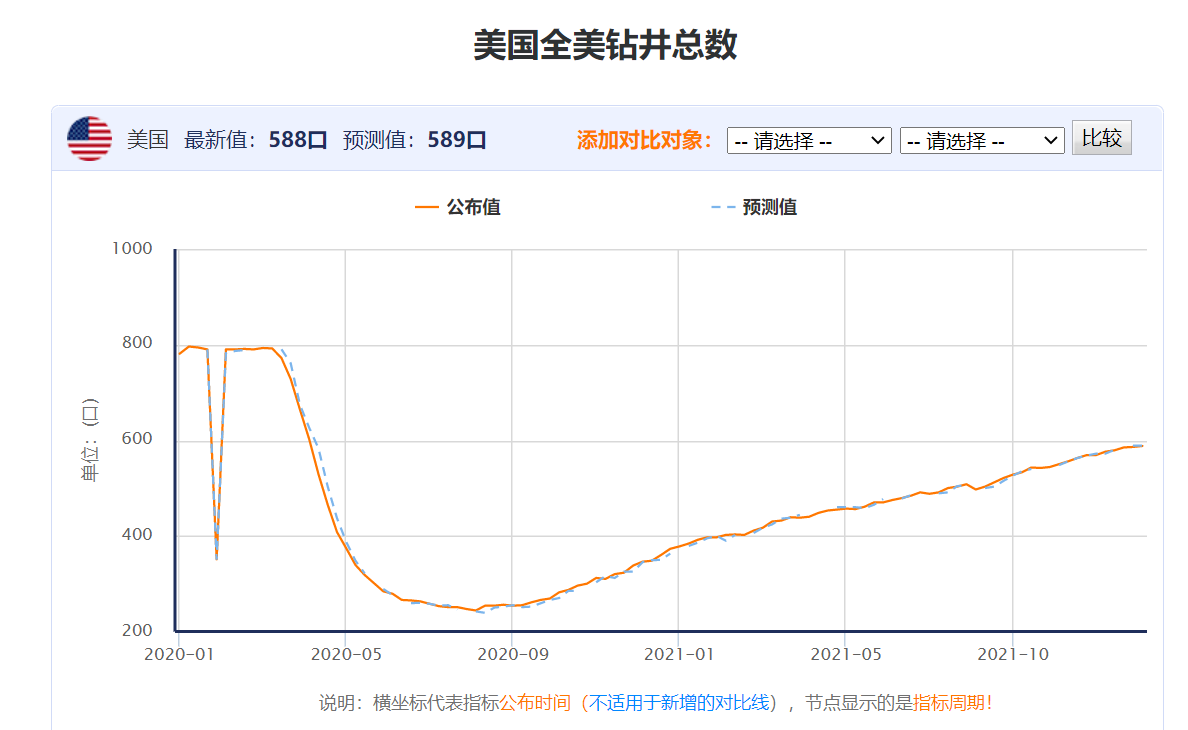Click the orange line marker beside 公布值
Viewport: 1188px width, 730px height.
pyautogui.click(x=427, y=207)
